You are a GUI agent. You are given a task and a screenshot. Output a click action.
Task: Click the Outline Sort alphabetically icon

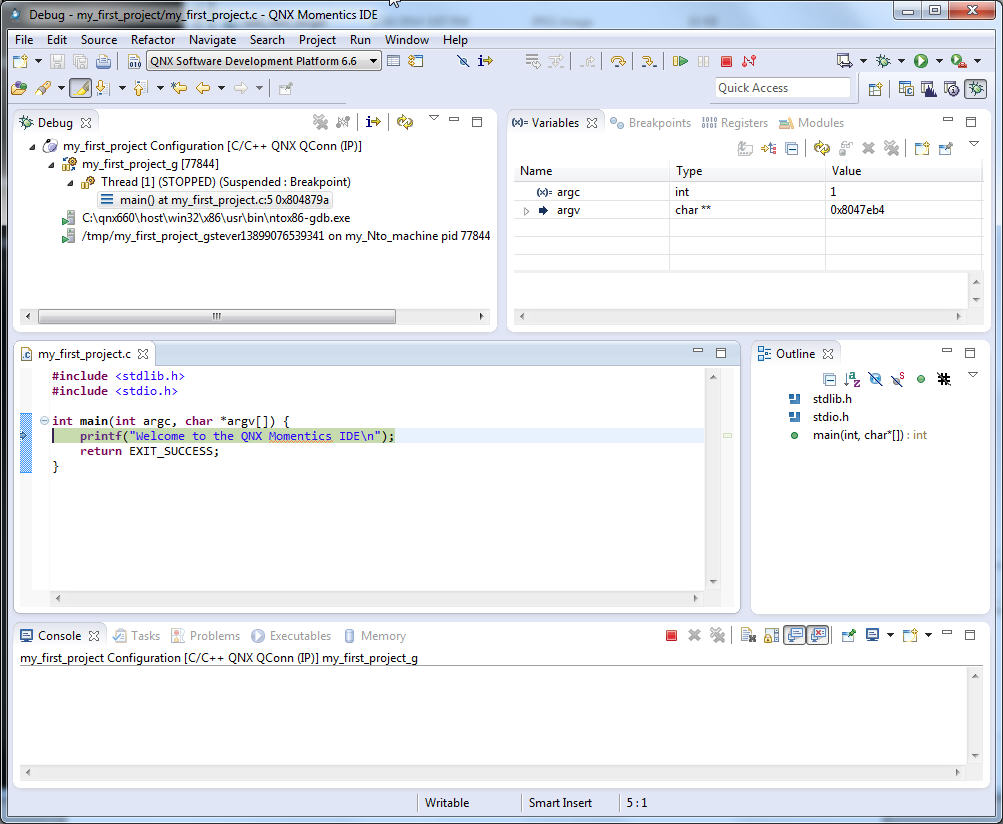(x=851, y=379)
